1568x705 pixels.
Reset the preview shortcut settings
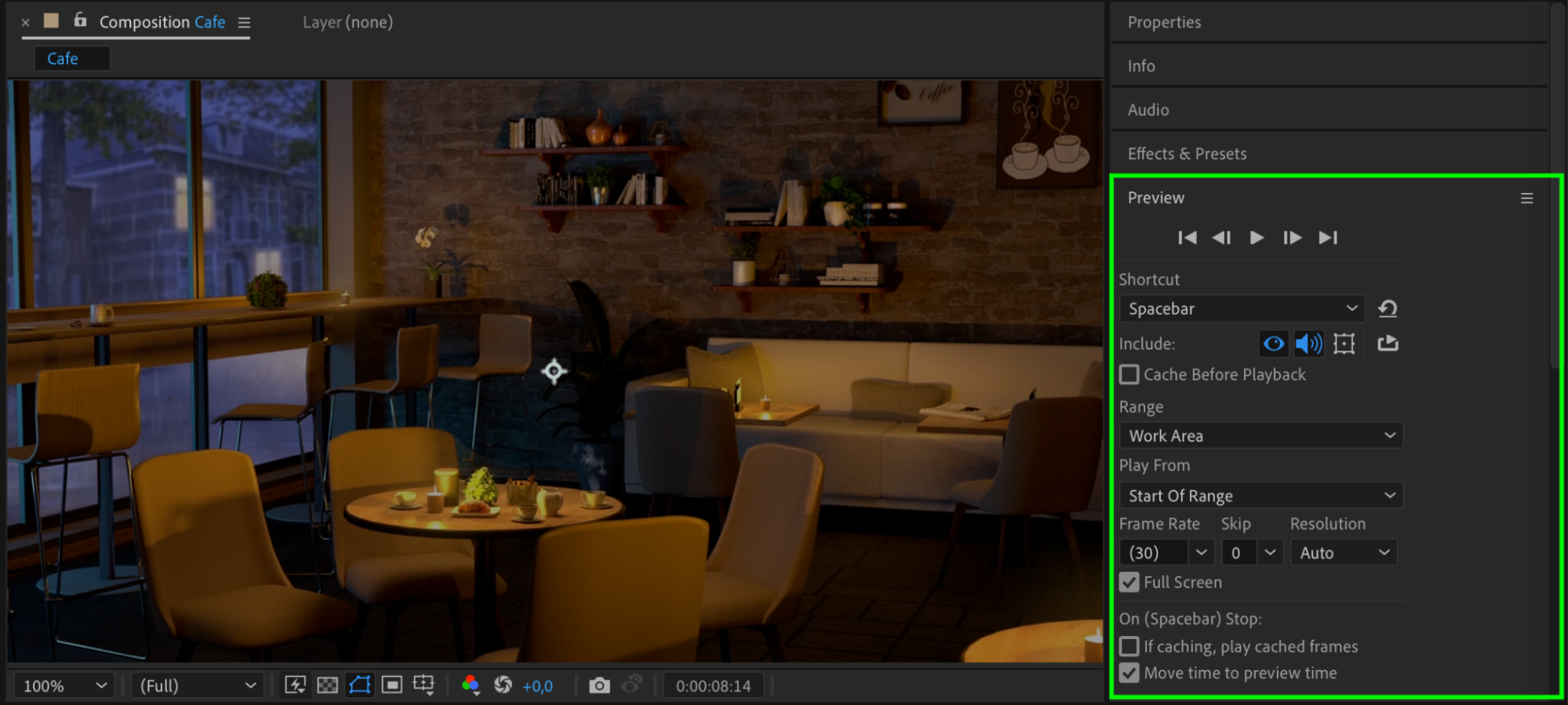[x=1387, y=309]
